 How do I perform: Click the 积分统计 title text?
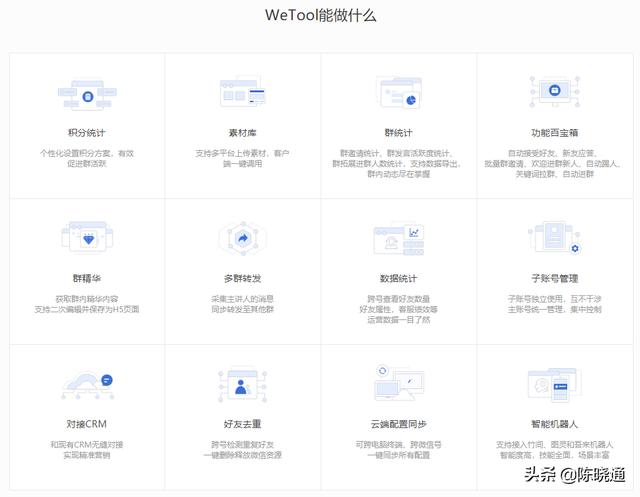point(86,133)
